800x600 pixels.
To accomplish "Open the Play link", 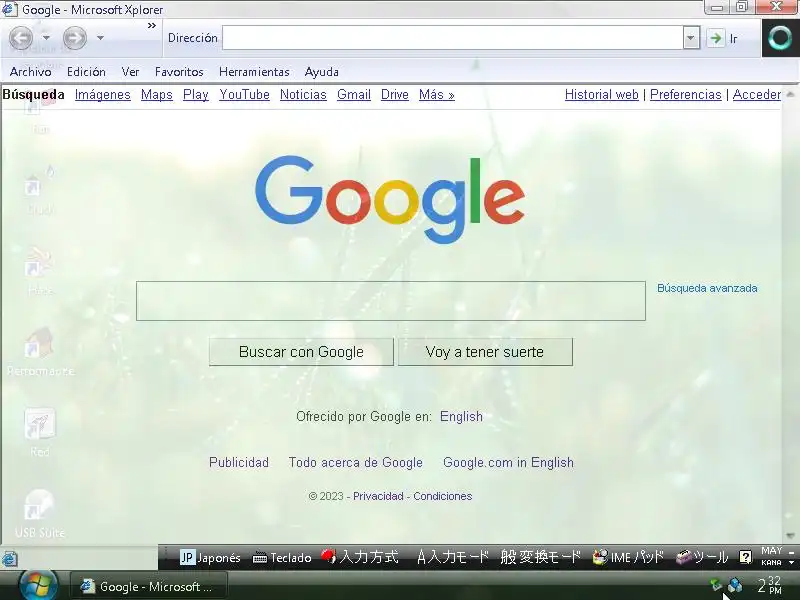I will point(196,95).
